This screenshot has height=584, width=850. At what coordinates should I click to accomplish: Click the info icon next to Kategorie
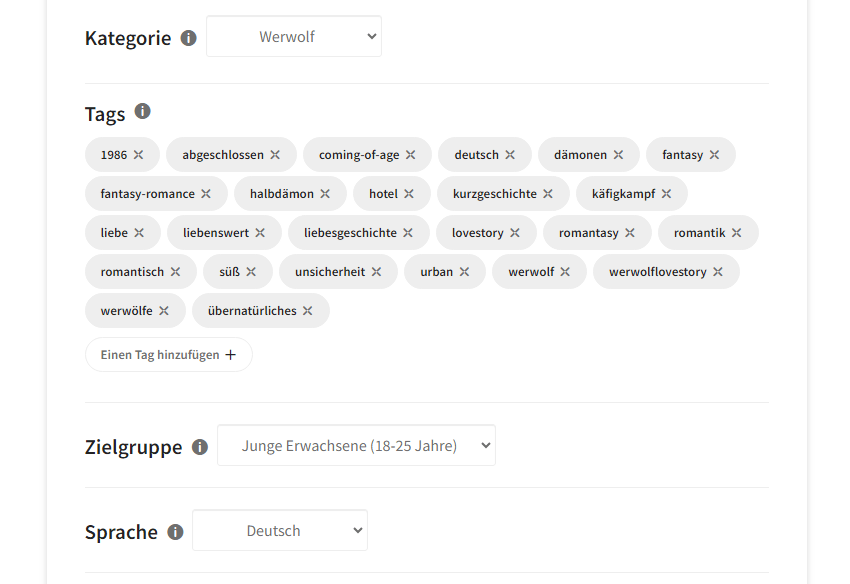click(x=189, y=38)
